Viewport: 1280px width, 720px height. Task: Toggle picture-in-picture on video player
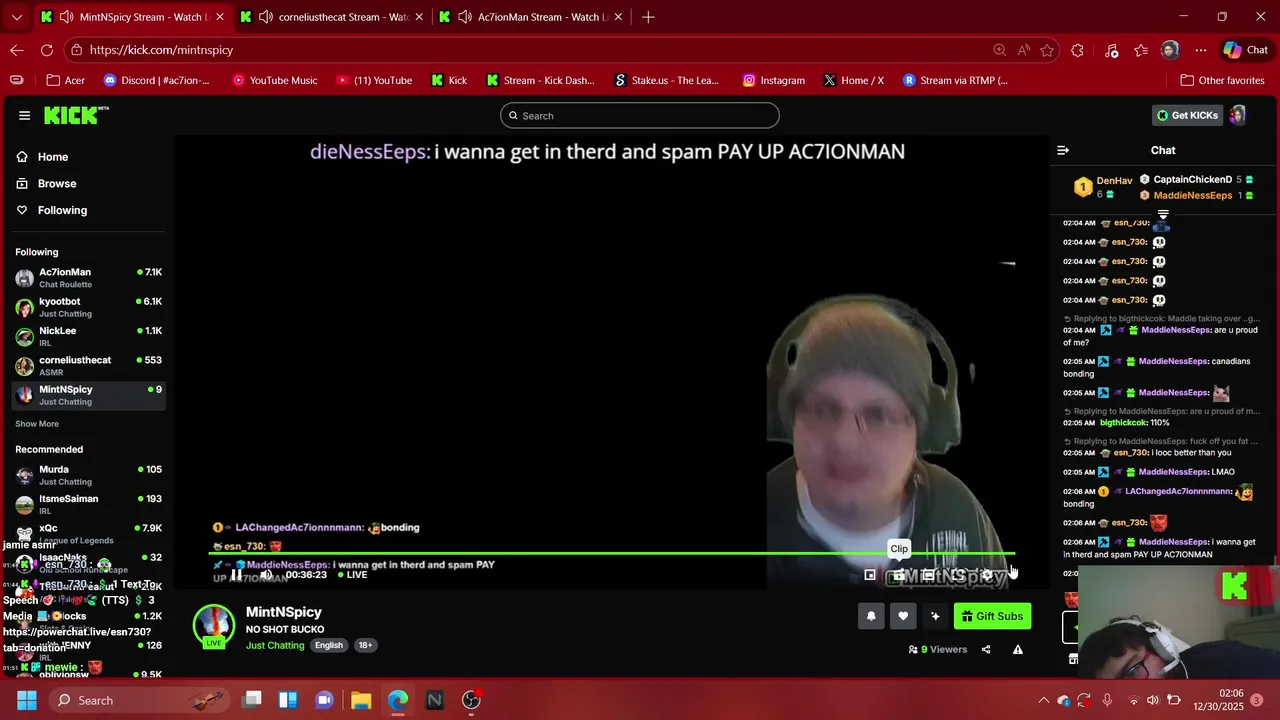[x=870, y=575]
